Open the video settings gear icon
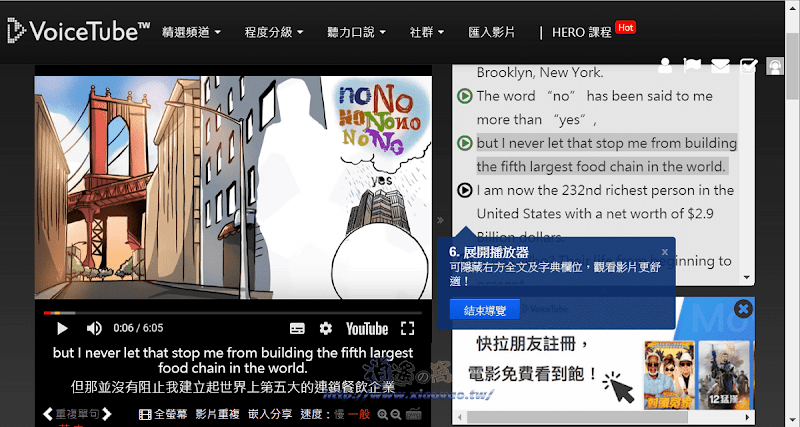 click(x=326, y=329)
